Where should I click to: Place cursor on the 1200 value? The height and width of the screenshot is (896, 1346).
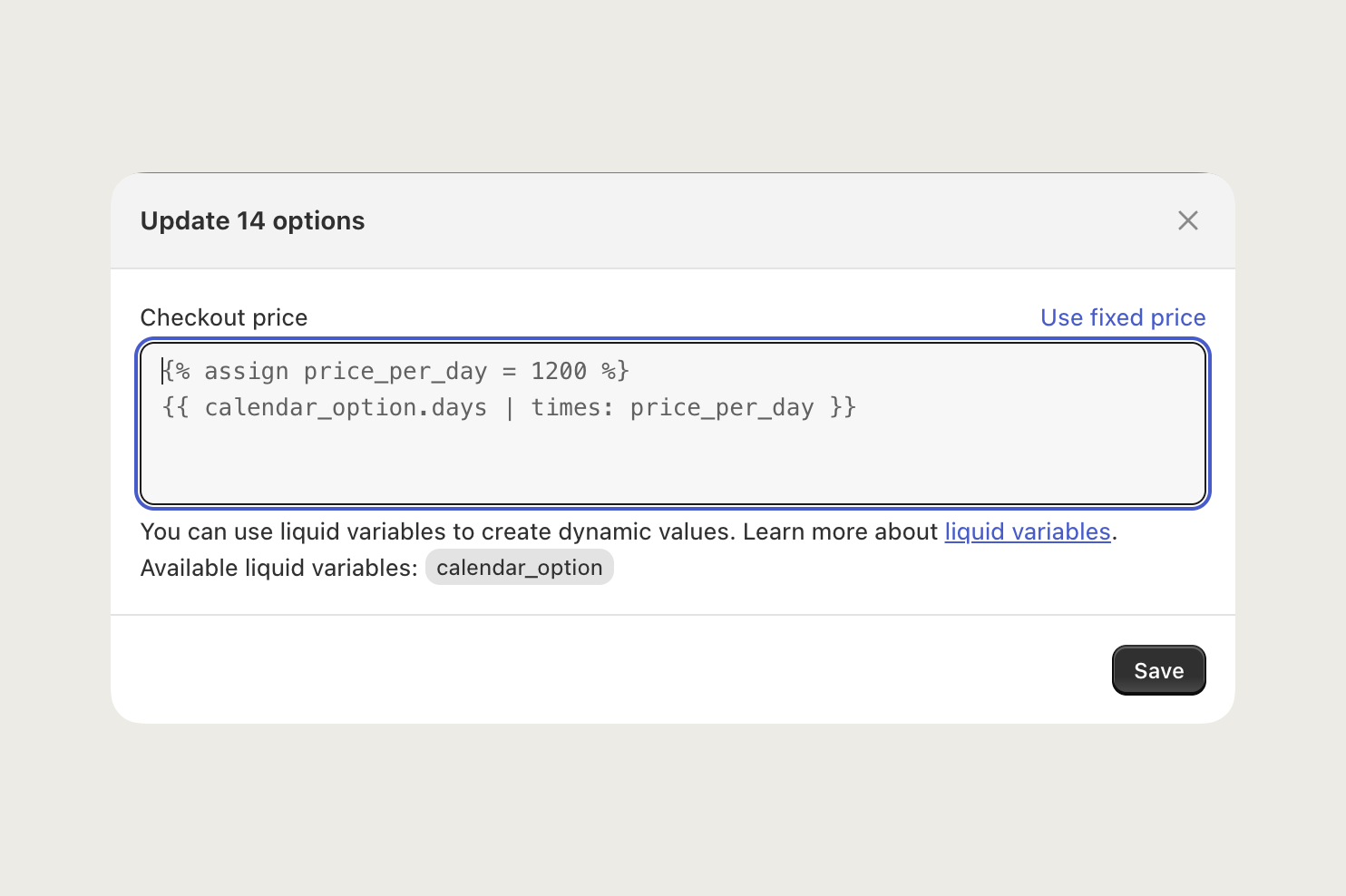pyautogui.click(x=559, y=371)
